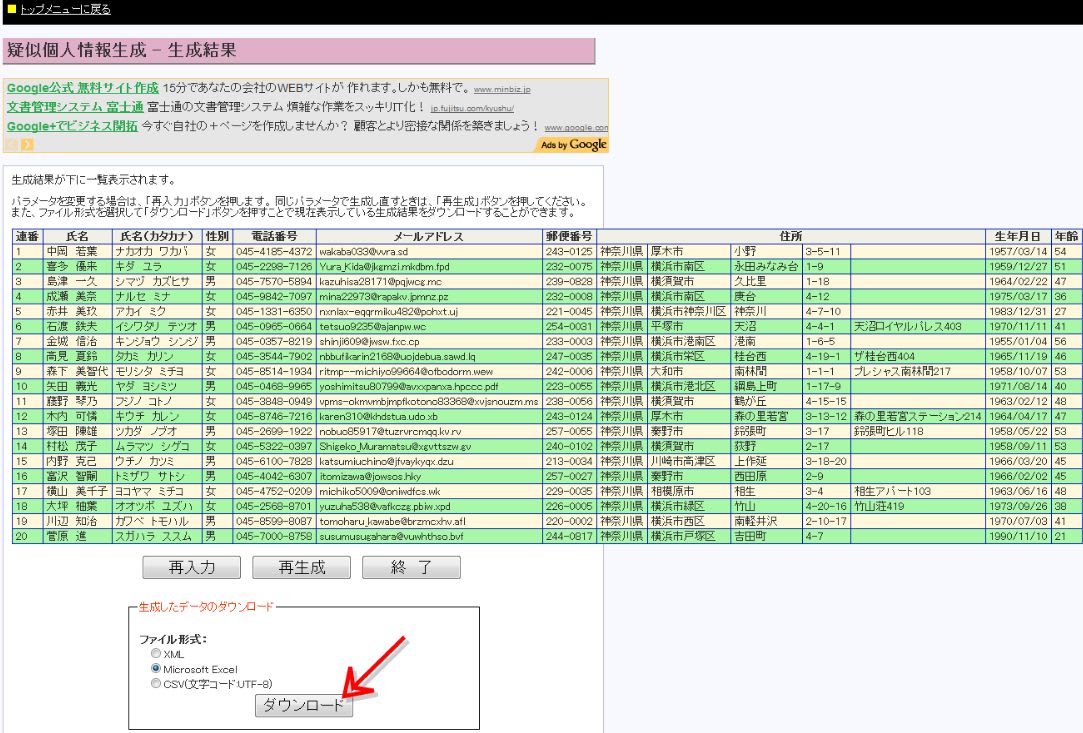Click the 電話番号 column header
The width and height of the screenshot is (1083, 733).
(274, 236)
